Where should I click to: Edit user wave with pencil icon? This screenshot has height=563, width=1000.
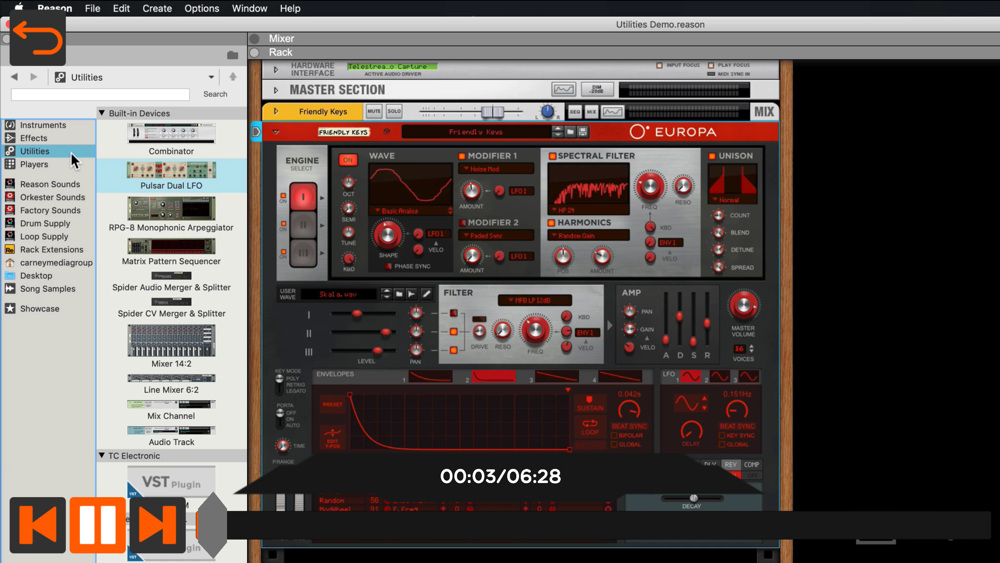(x=426, y=294)
